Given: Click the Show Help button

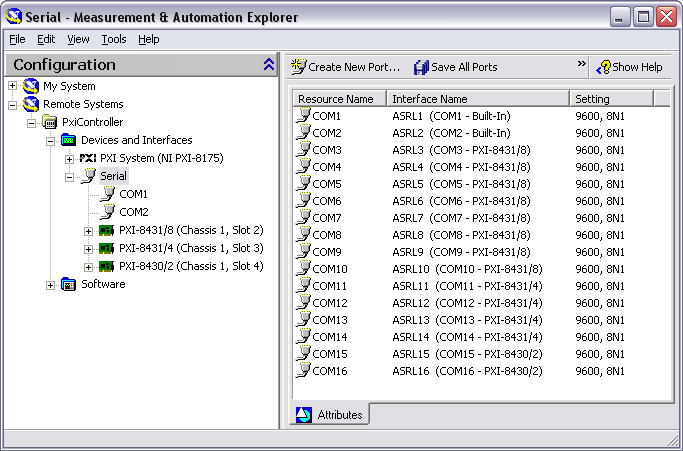Looking at the screenshot, I should [629, 67].
